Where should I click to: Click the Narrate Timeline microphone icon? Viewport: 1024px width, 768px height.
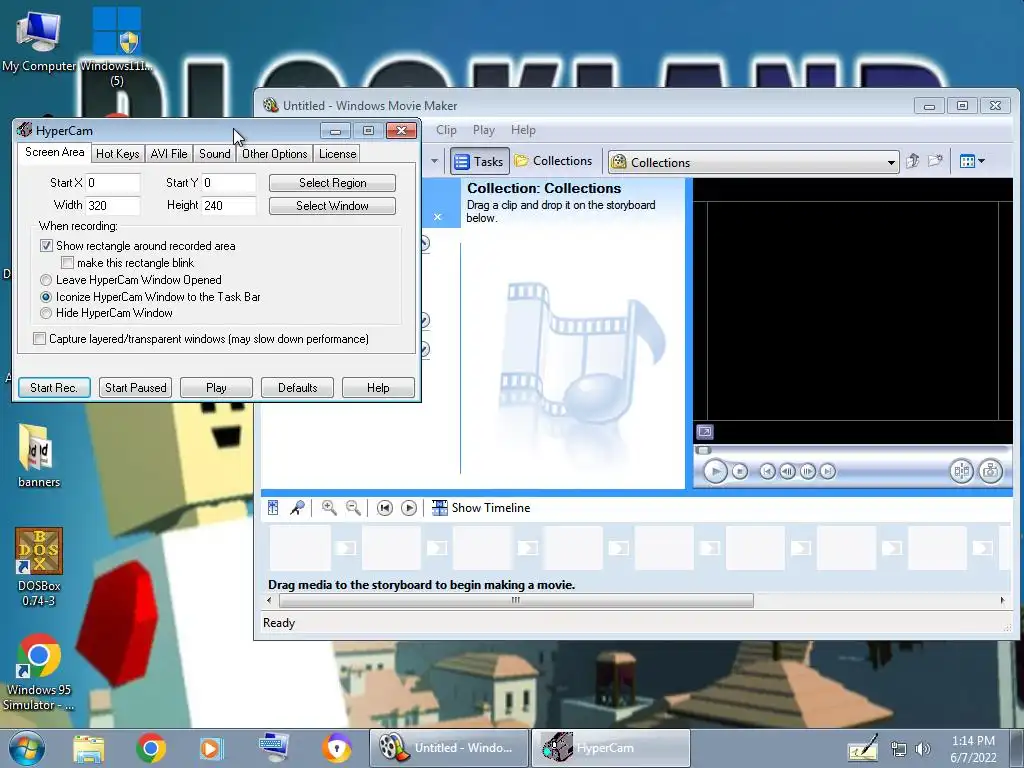297,507
